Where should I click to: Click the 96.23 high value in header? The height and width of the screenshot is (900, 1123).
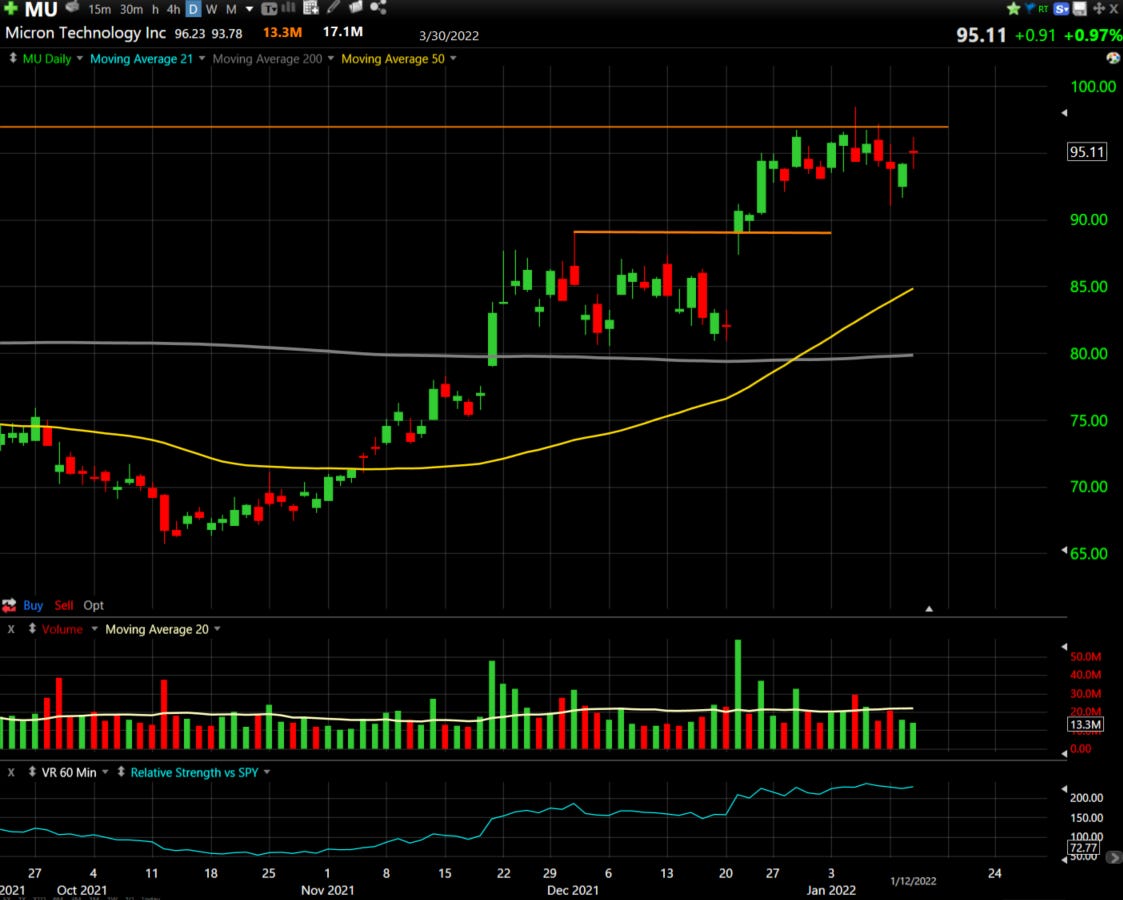point(190,34)
